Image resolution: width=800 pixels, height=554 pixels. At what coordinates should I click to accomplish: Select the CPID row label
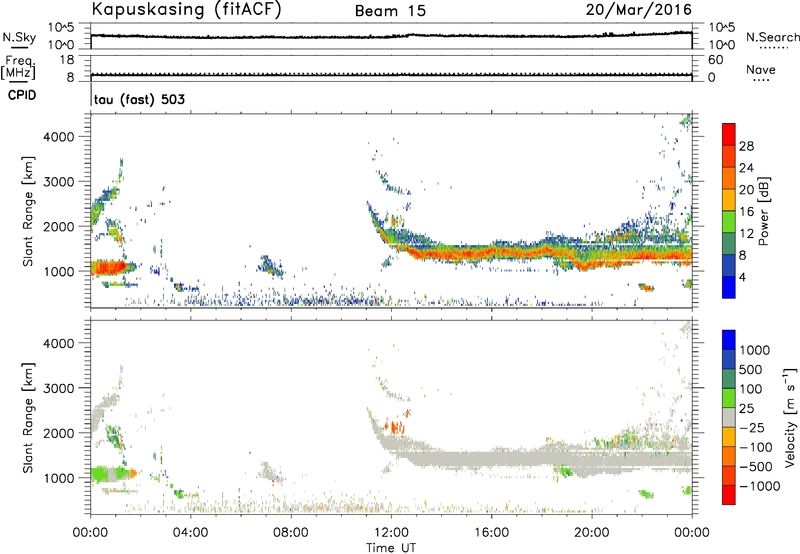22,95
